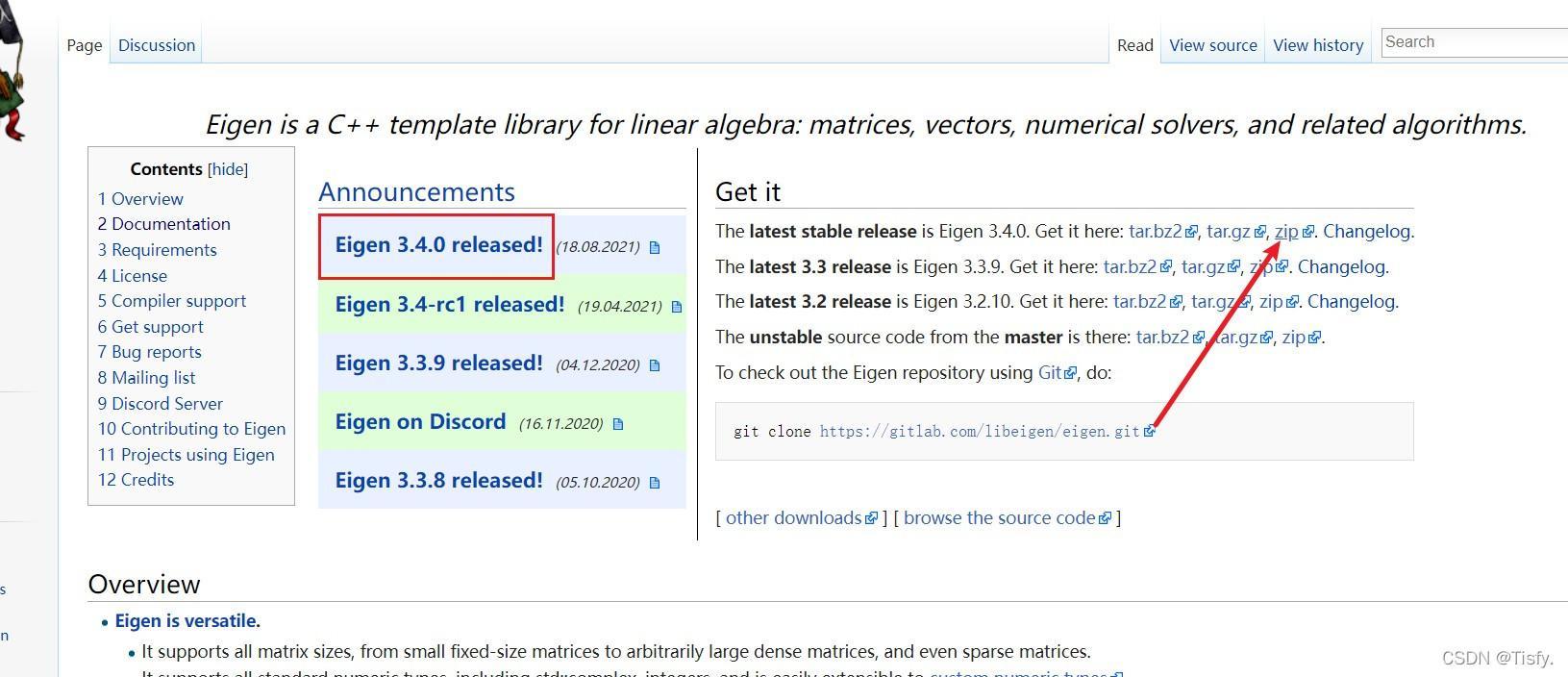Open Eigen 3.3.8 released! announcement

click(x=438, y=481)
